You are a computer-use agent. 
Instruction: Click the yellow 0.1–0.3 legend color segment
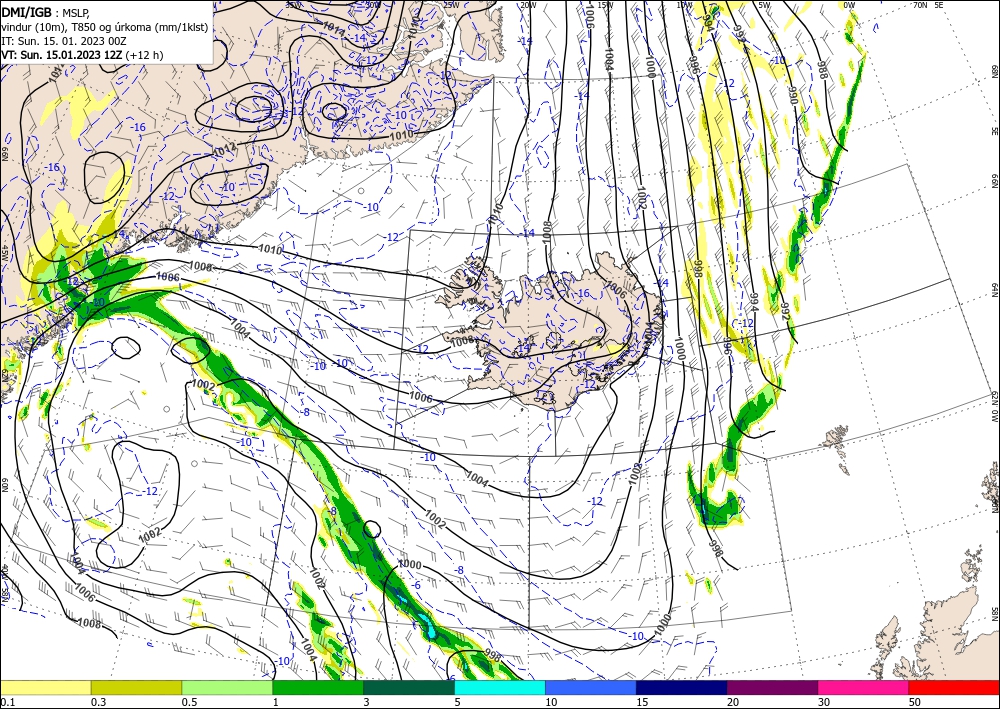45,687
